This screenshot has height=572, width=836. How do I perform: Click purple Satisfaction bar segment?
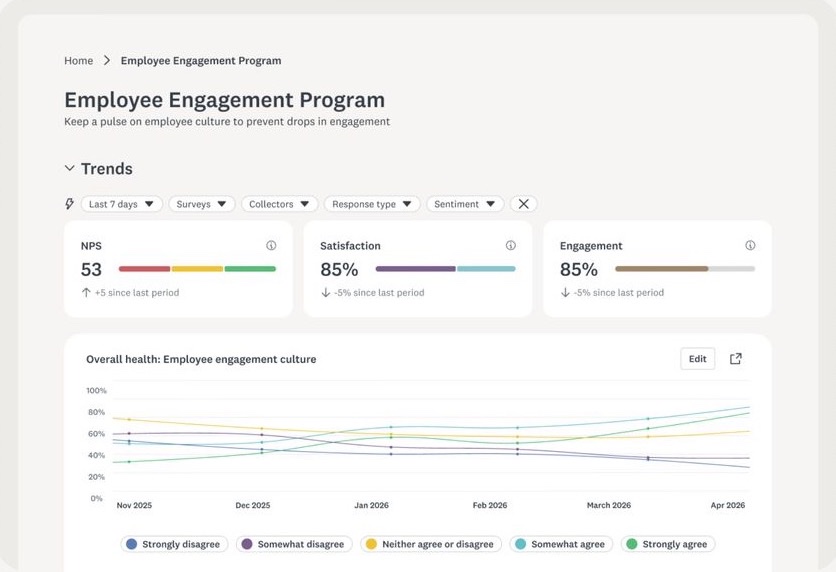[415, 269]
